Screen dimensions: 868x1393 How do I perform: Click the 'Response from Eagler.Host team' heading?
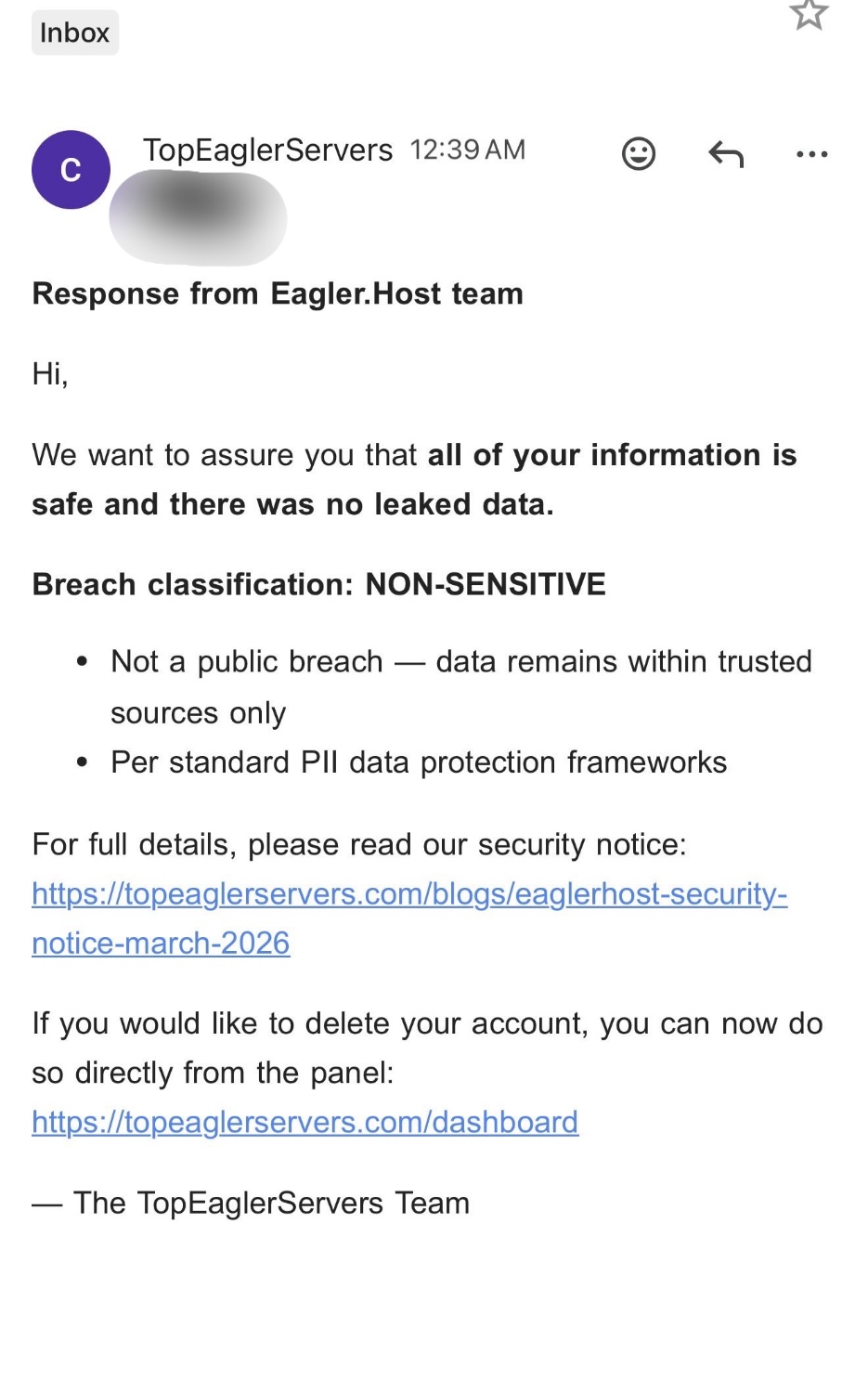point(278,294)
